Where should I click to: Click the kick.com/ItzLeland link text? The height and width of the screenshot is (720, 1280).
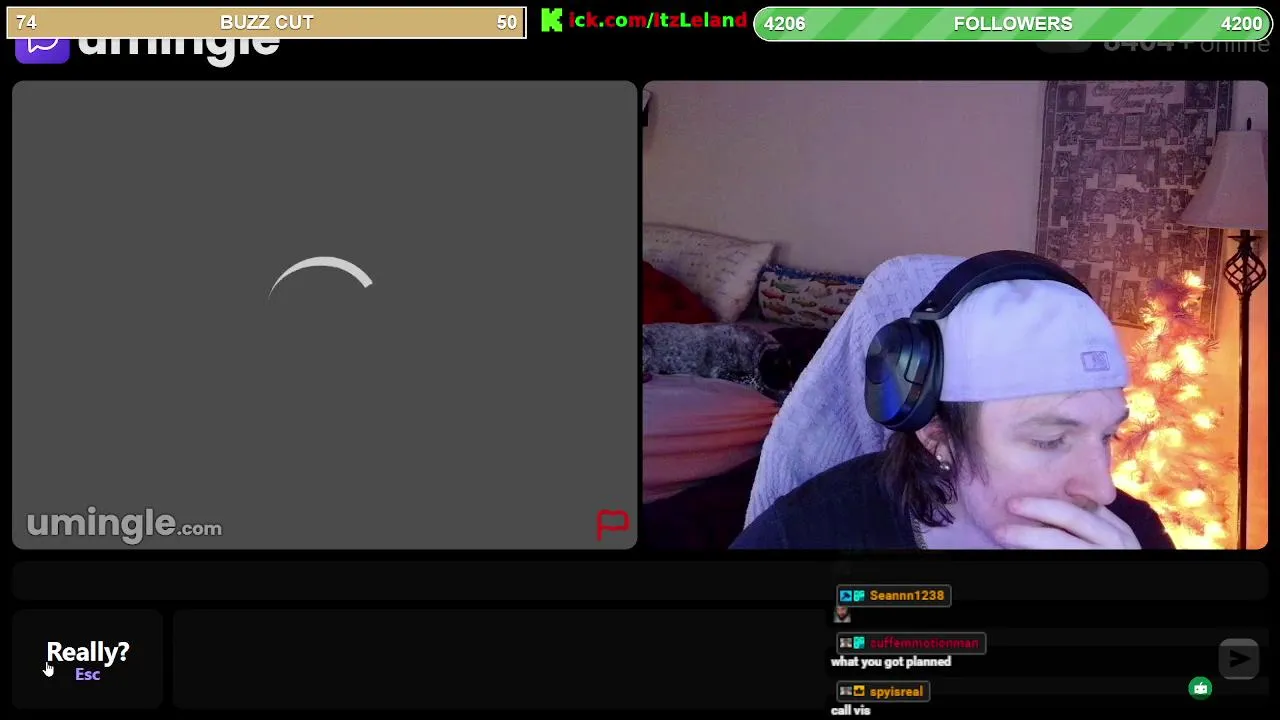[x=657, y=21]
